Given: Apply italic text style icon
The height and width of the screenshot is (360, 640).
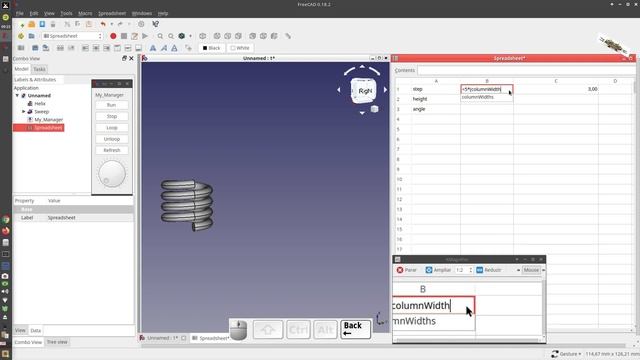Looking at the screenshot, I should pos(164,48).
